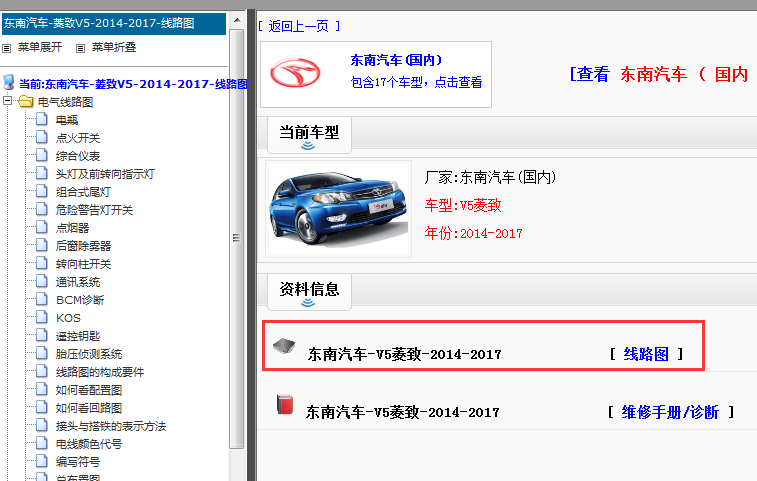
Task: Select the 当前:东南汽车-菱致V5 root node
Action: click(133, 84)
